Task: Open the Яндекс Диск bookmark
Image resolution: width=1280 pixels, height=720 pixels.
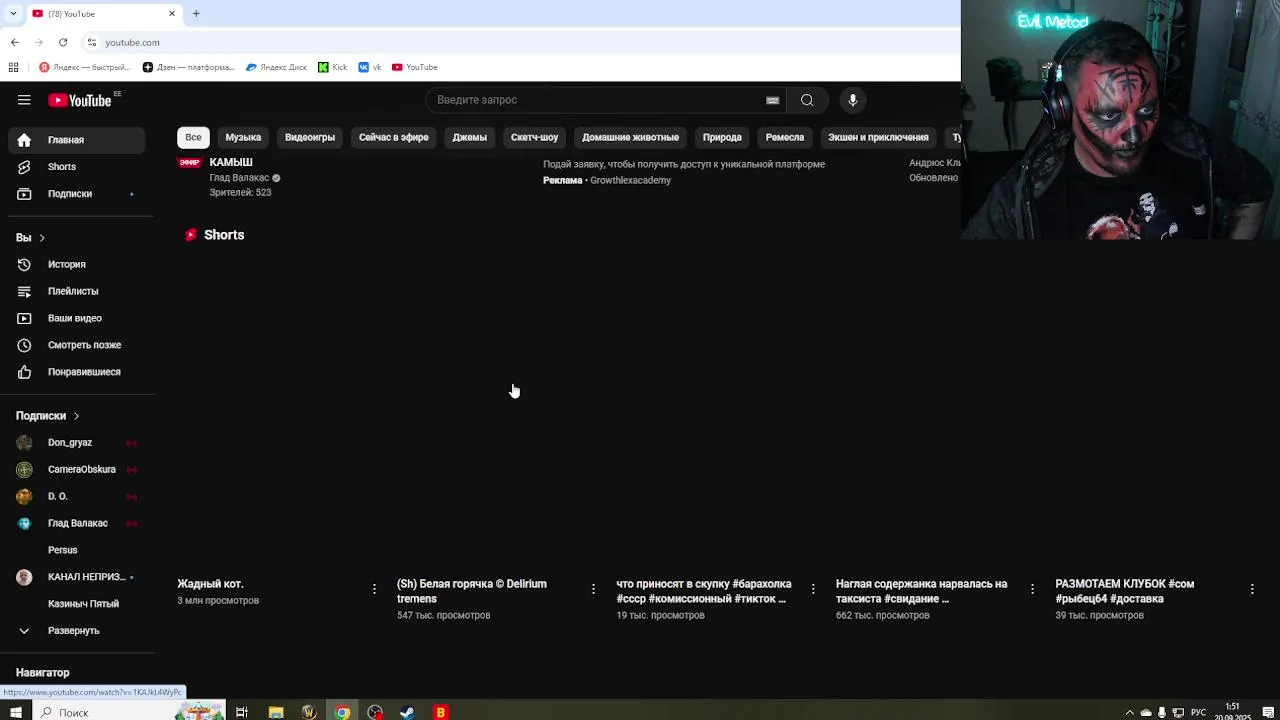Action: [x=277, y=67]
